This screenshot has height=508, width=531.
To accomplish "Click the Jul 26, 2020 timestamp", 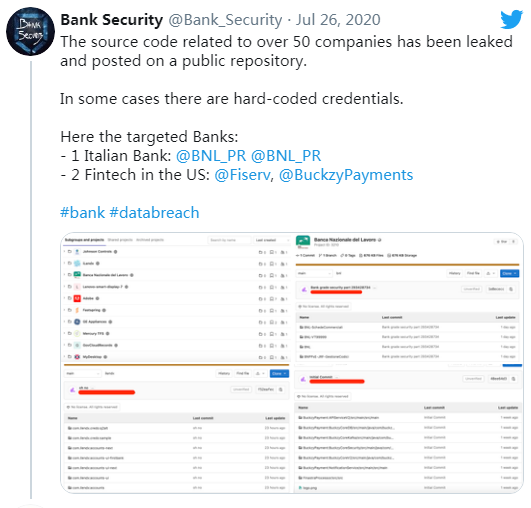I will (x=338, y=20).
